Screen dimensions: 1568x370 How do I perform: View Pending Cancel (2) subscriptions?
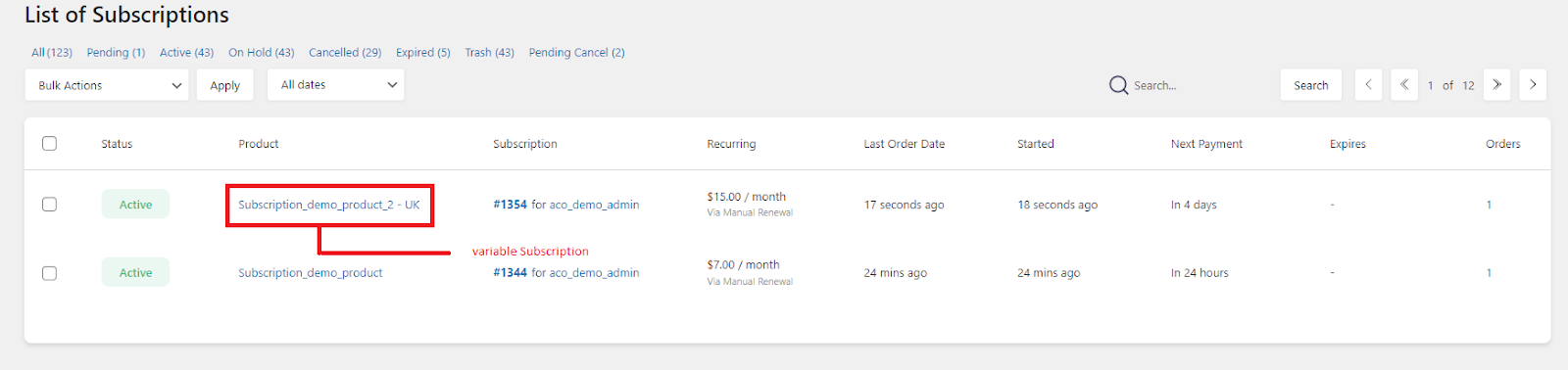click(576, 53)
